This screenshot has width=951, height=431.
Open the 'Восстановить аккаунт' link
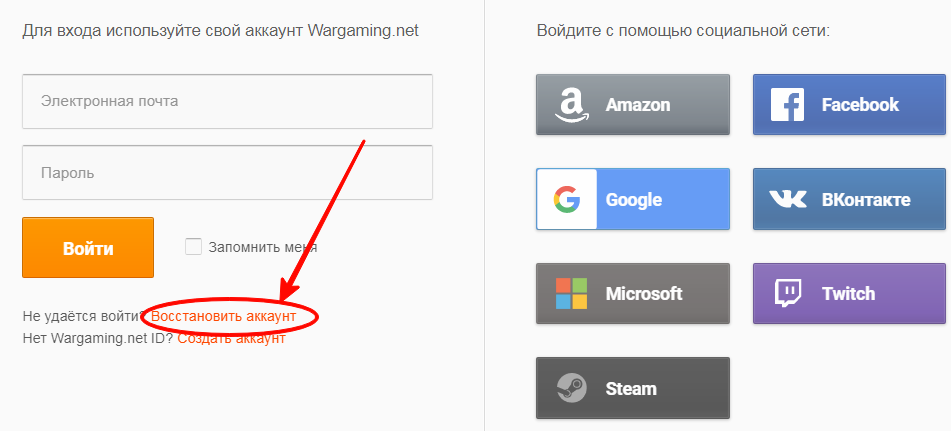(x=224, y=316)
